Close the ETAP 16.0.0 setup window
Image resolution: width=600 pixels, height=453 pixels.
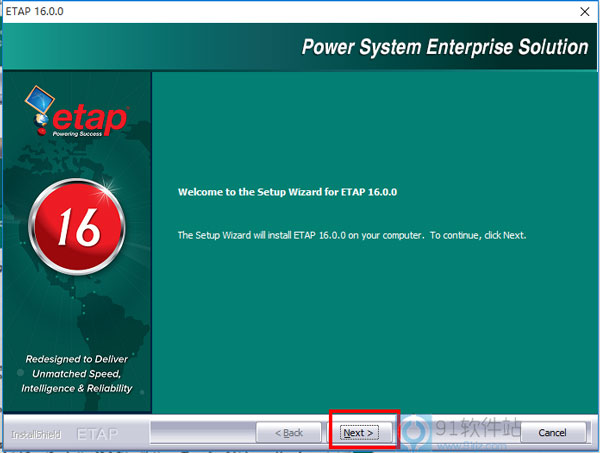click(x=582, y=11)
